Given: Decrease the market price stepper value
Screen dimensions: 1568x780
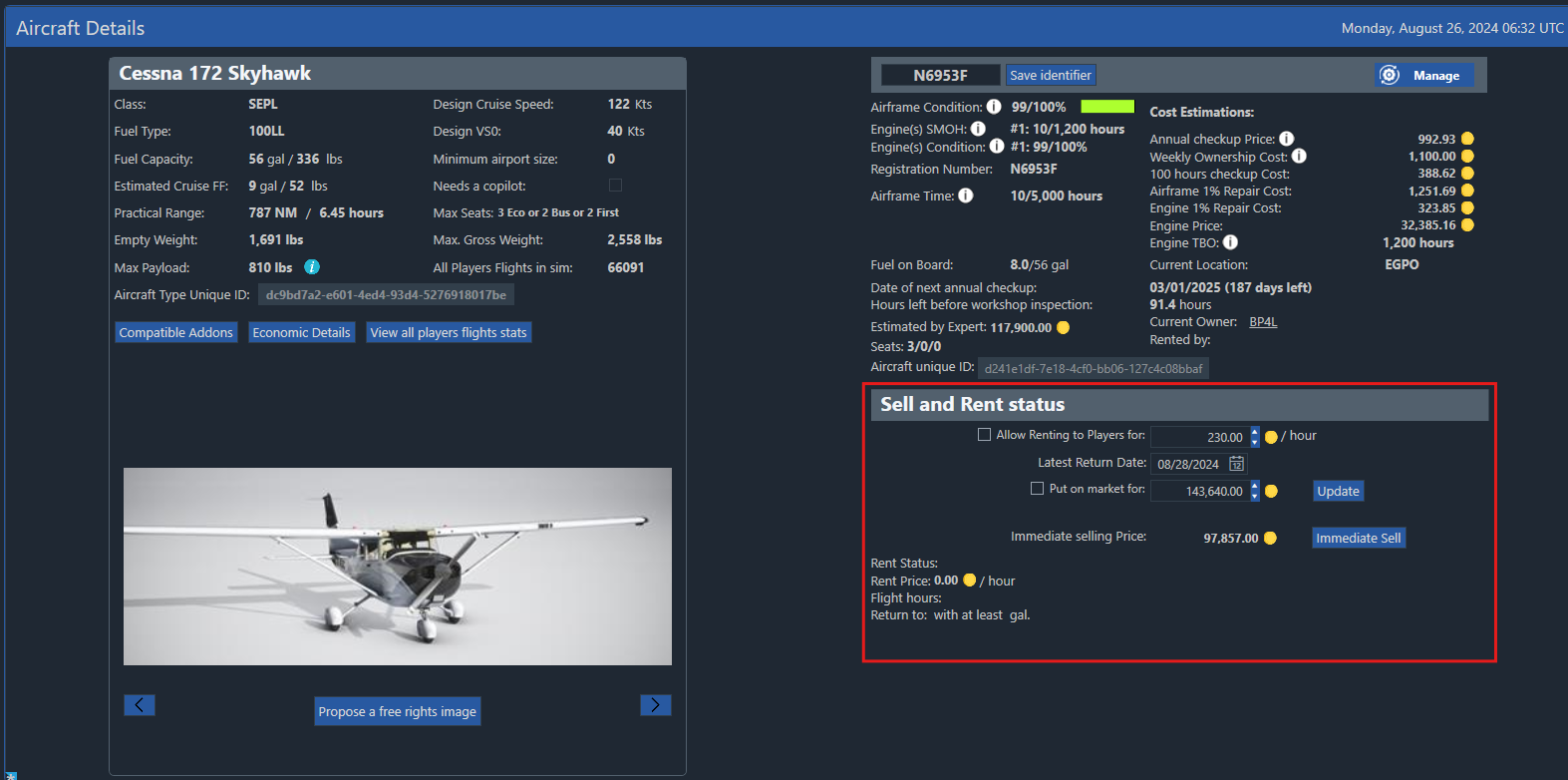Looking at the screenshot, I should click(x=1255, y=496).
